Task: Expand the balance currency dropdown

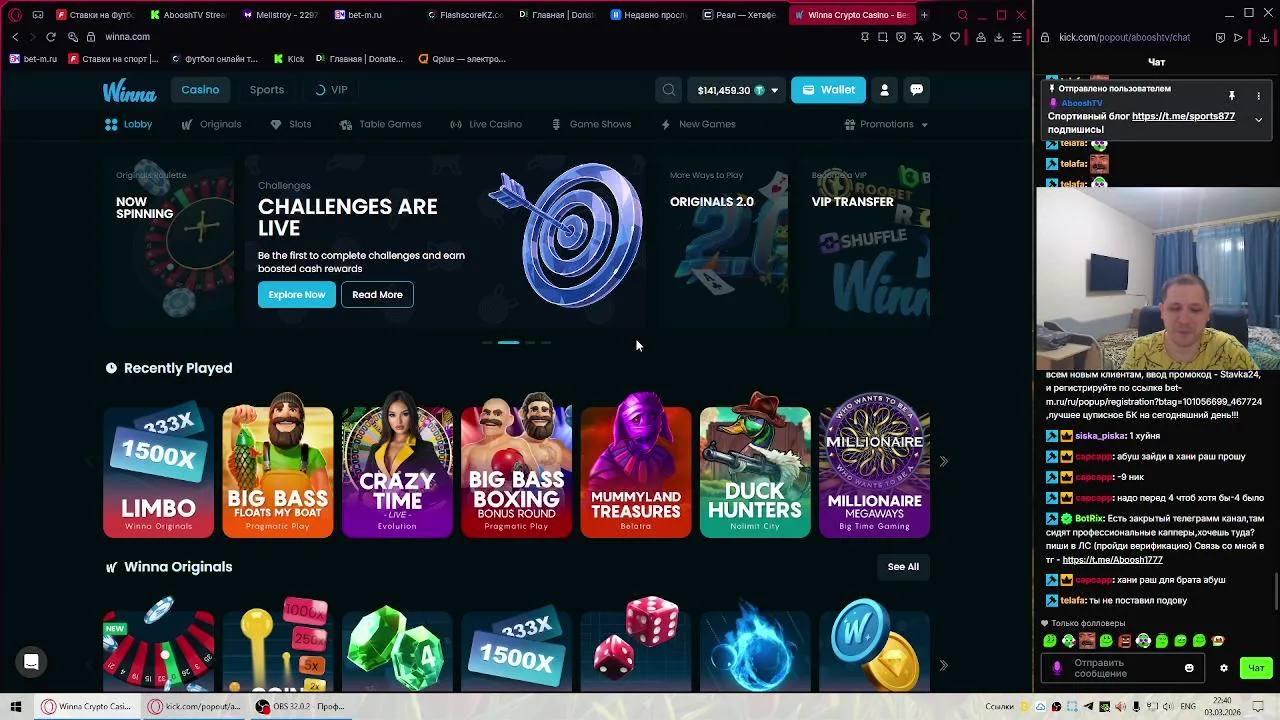Action: (774, 90)
